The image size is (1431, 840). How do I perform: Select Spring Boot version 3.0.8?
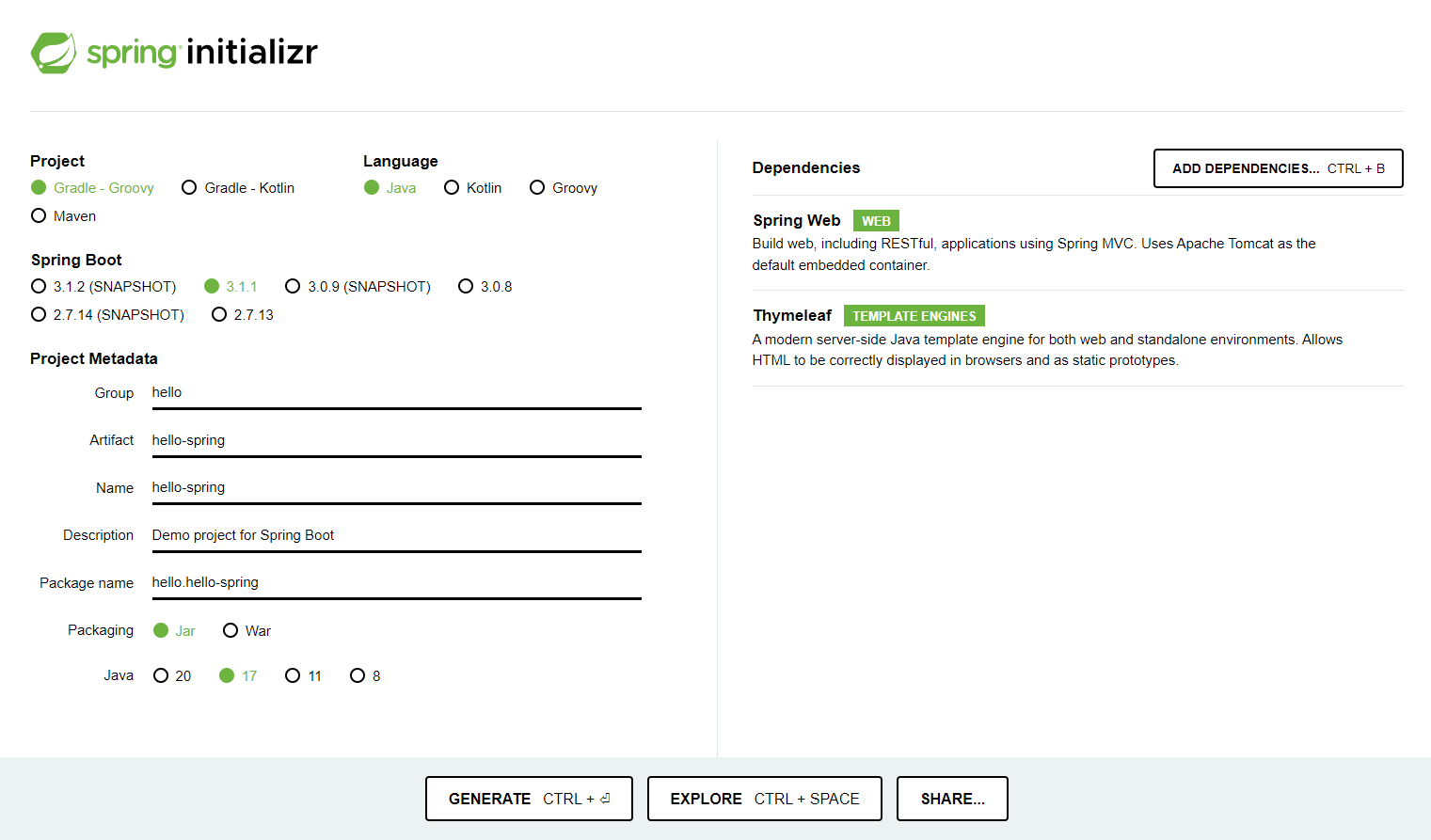coord(485,287)
